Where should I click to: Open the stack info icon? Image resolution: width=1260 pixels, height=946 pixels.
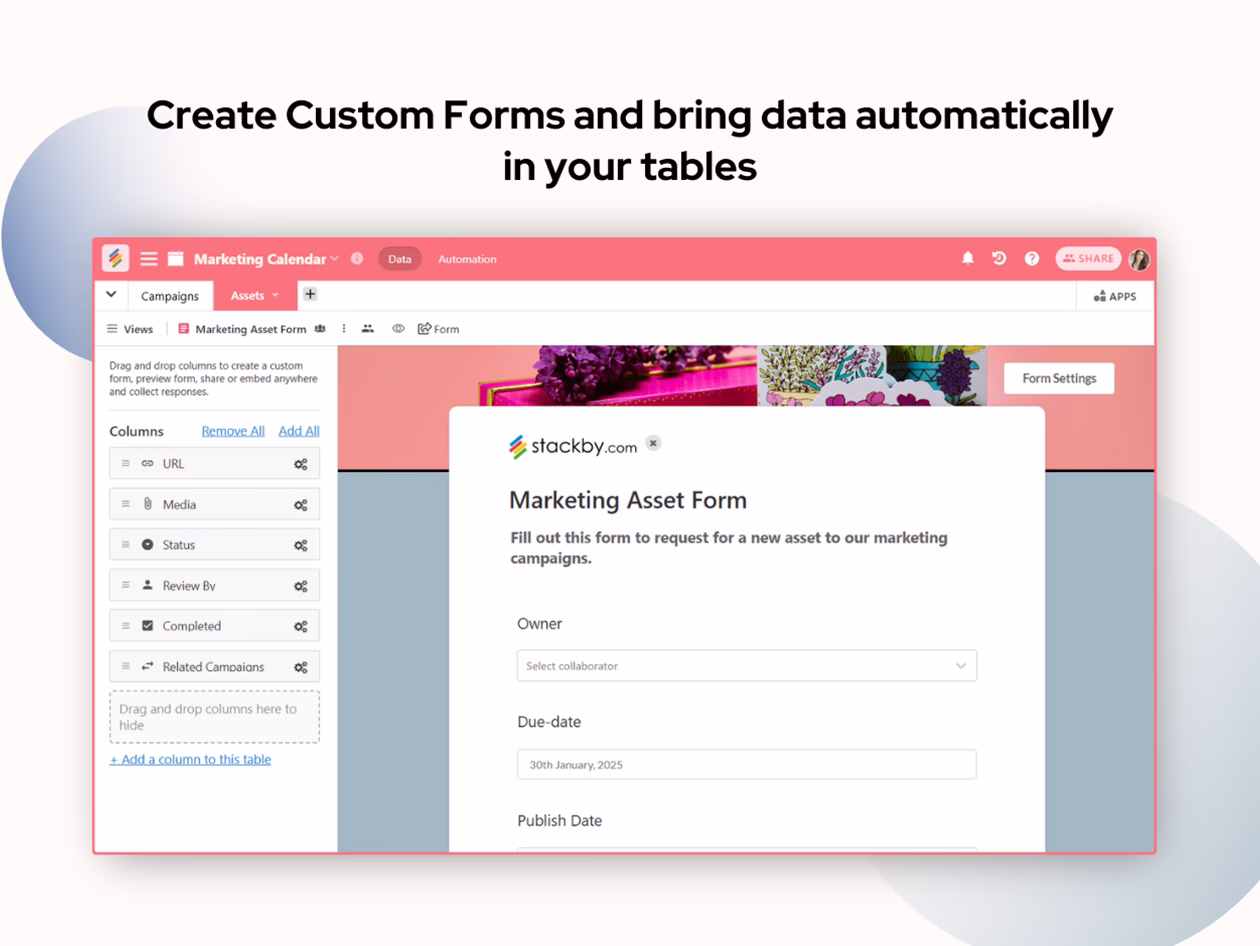coord(357,258)
